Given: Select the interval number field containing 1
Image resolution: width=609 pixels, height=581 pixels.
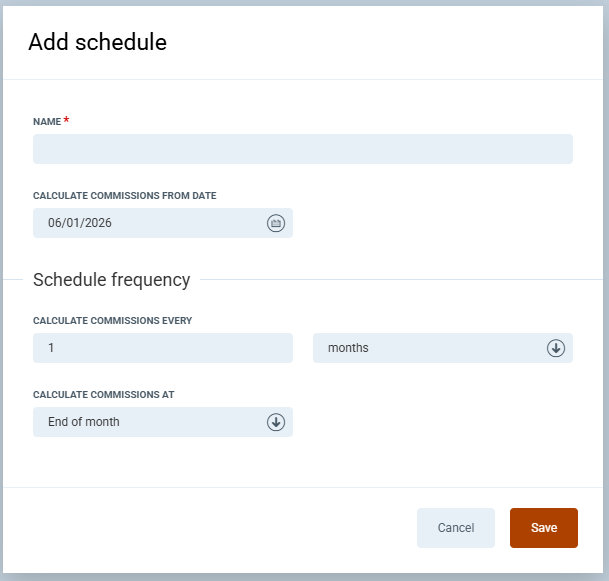Looking at the screenshot, I should (x=162, y=348).
